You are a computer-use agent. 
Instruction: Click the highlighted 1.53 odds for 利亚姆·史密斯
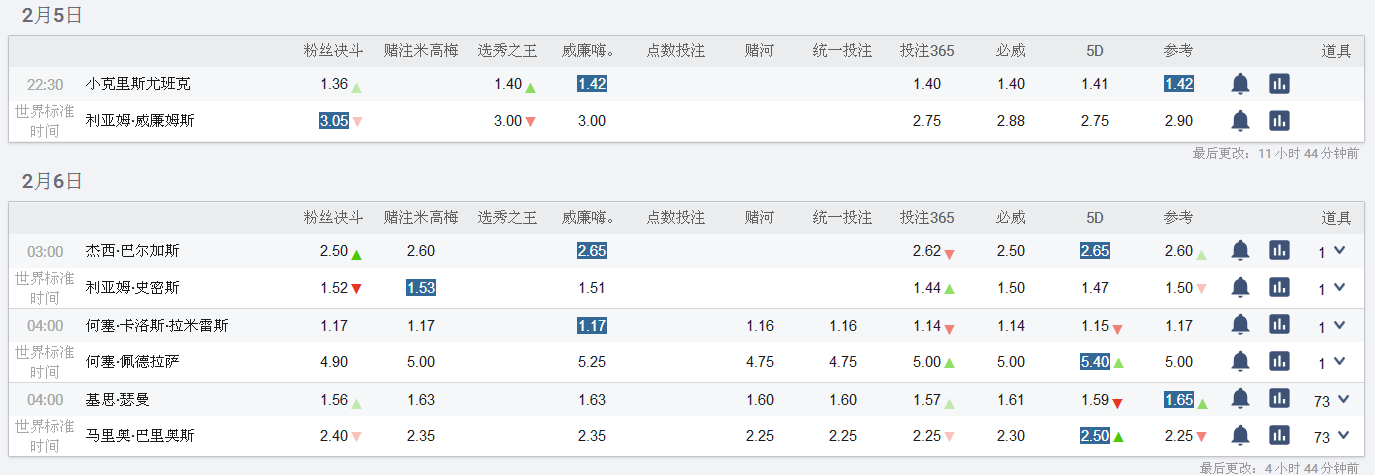click(x=421, y=288)
